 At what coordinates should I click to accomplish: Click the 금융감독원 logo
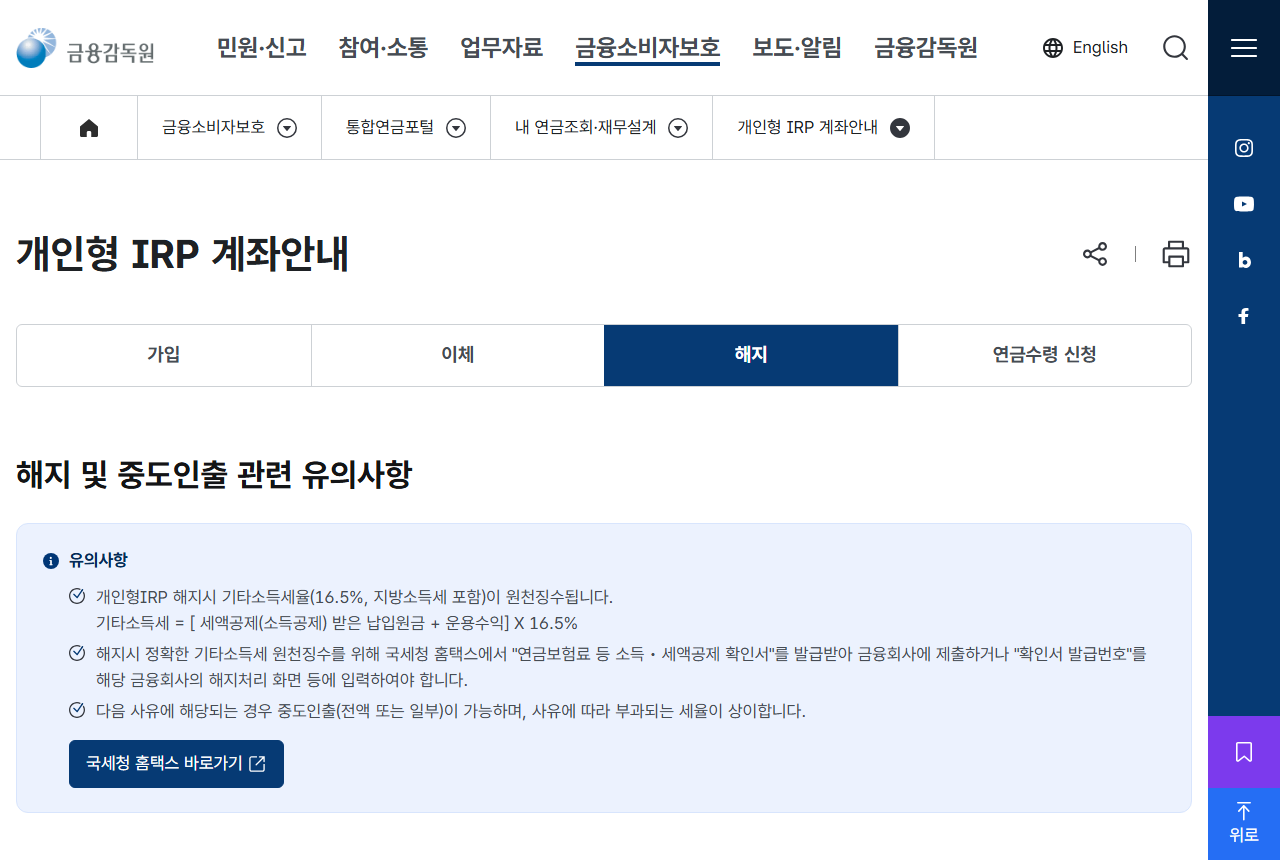[x=85, y=48]
